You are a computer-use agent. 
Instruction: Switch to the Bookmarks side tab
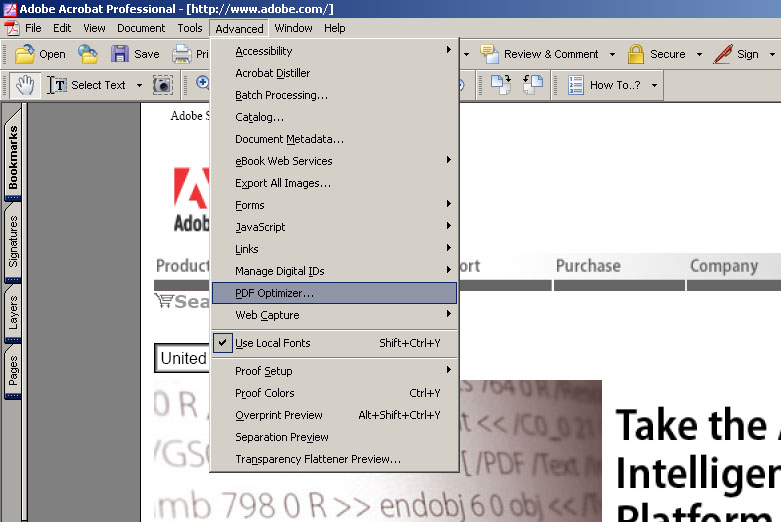[x=13, y=157]
